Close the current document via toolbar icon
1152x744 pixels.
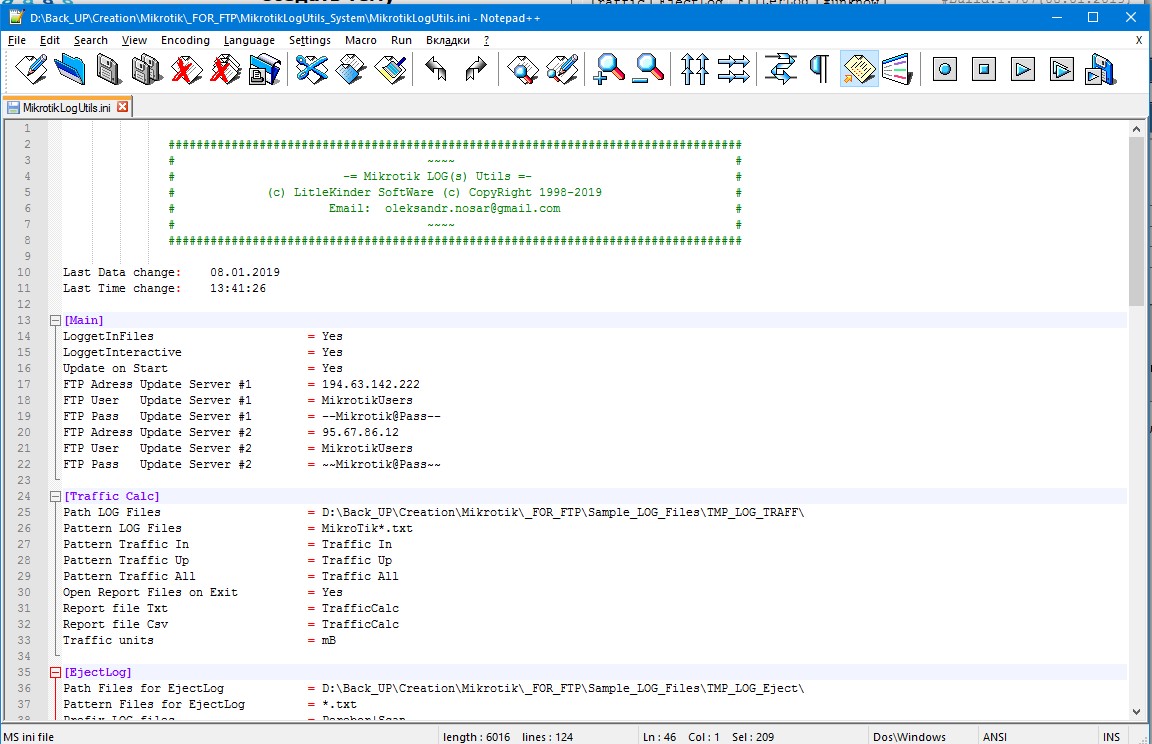(187, 70)
